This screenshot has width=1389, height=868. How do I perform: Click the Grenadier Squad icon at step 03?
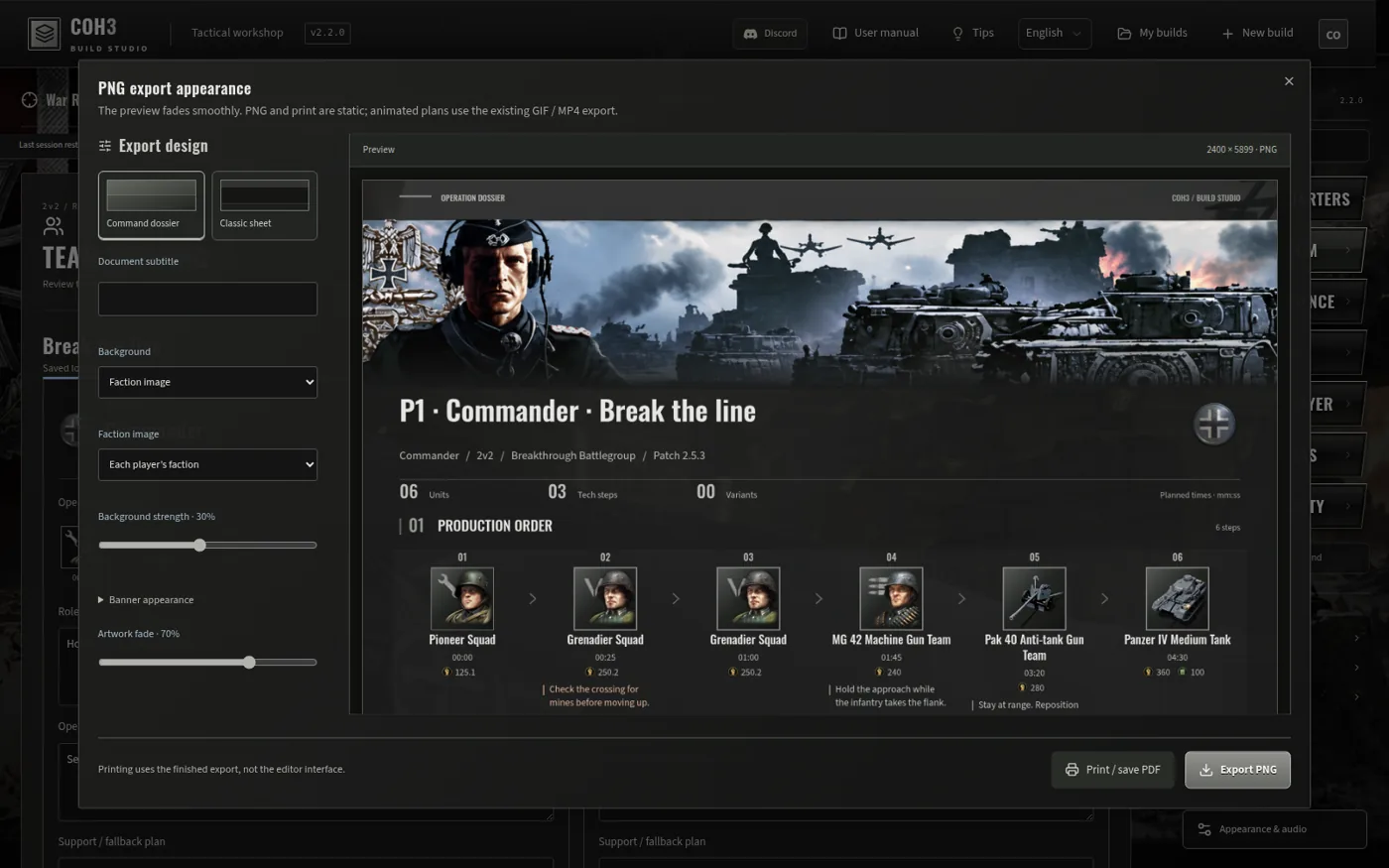(748, 598)
